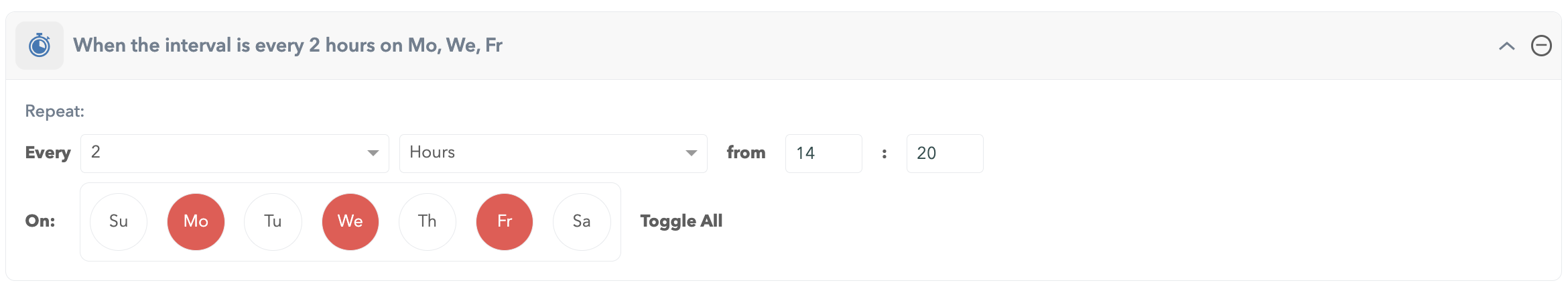Click the Repeat: label
The width and height of the screenshot is (1568, 287).
[55, 111]
